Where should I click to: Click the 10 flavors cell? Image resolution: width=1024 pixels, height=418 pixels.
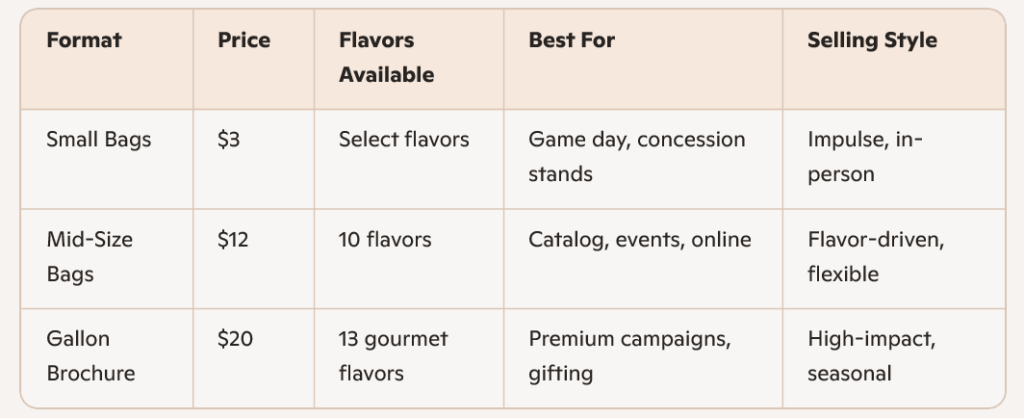385,240
